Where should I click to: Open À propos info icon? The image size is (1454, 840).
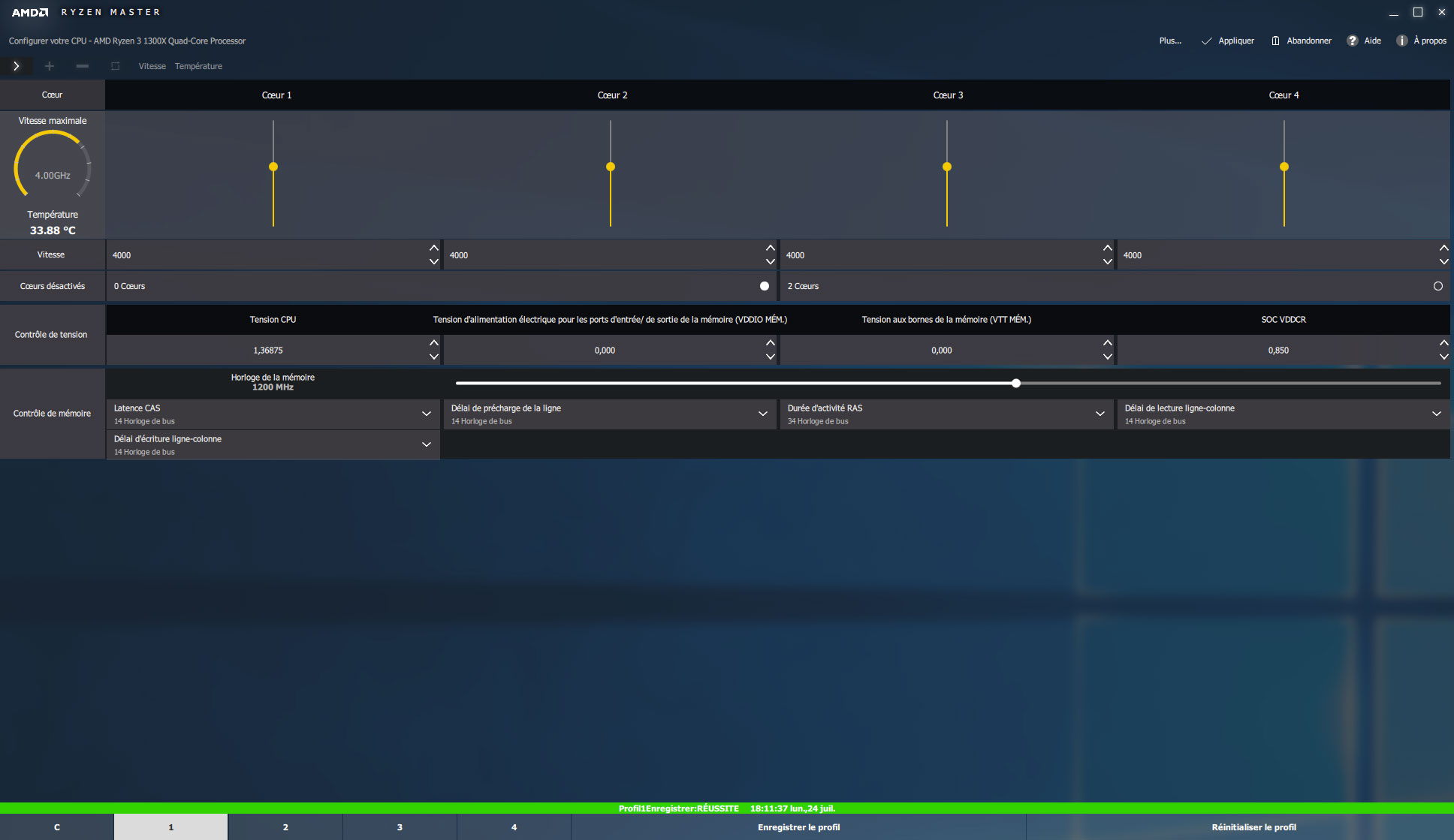click(x=1401, y=41)
